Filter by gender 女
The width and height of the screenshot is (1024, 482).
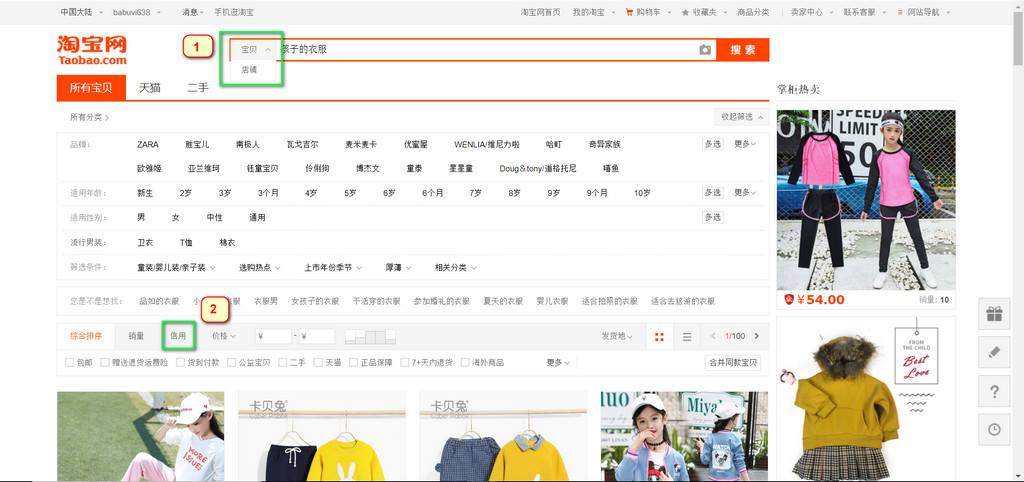click(176, 217)
